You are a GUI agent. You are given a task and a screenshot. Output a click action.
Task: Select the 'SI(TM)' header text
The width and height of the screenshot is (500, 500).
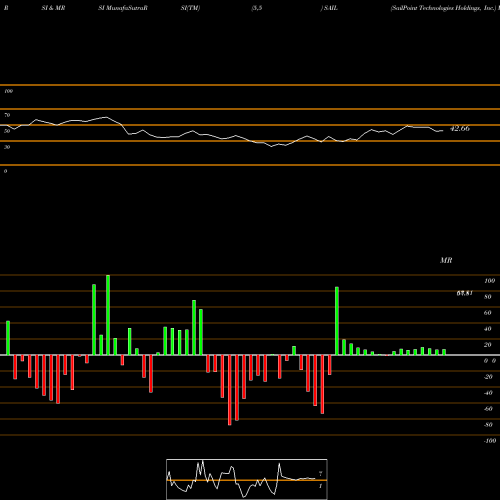190,8
